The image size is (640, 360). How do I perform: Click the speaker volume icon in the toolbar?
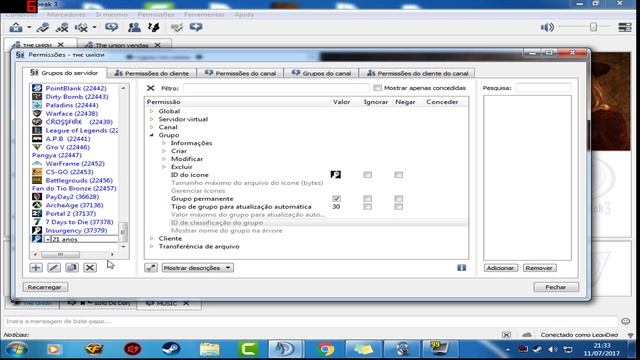coord(547,27)
